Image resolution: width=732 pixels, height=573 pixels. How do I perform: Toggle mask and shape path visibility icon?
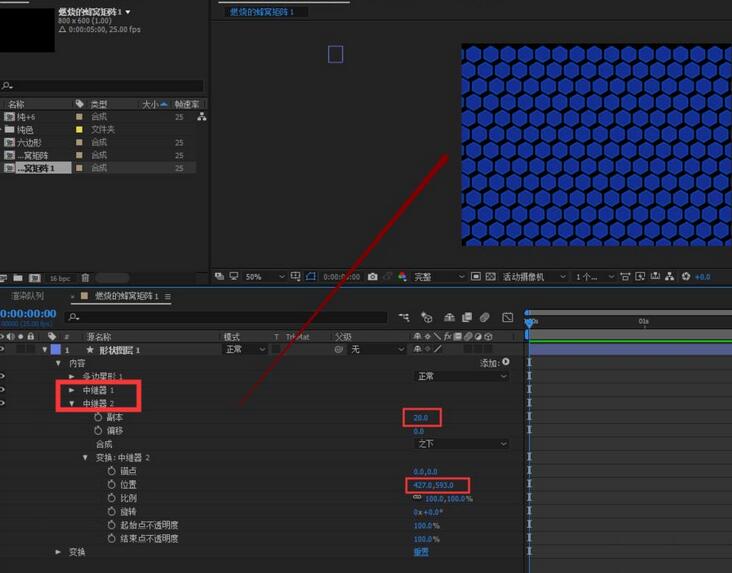tap(310, 276)
